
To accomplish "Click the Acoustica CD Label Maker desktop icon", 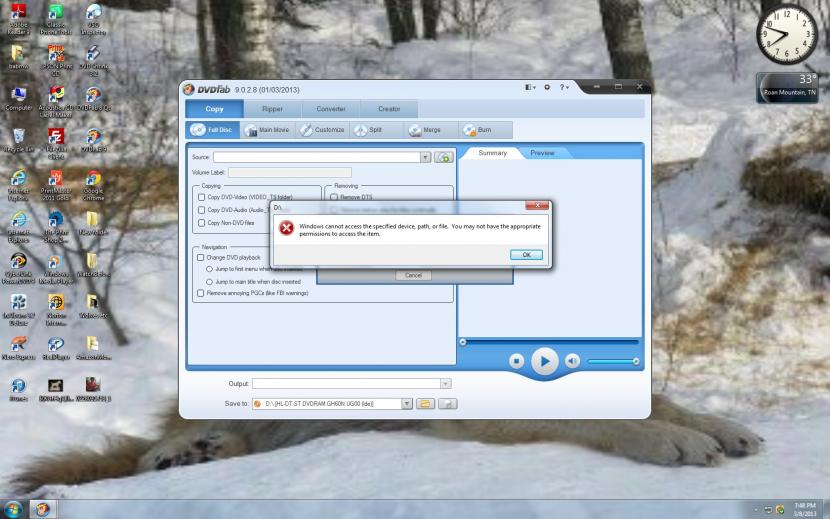I will tap(56, 102).
